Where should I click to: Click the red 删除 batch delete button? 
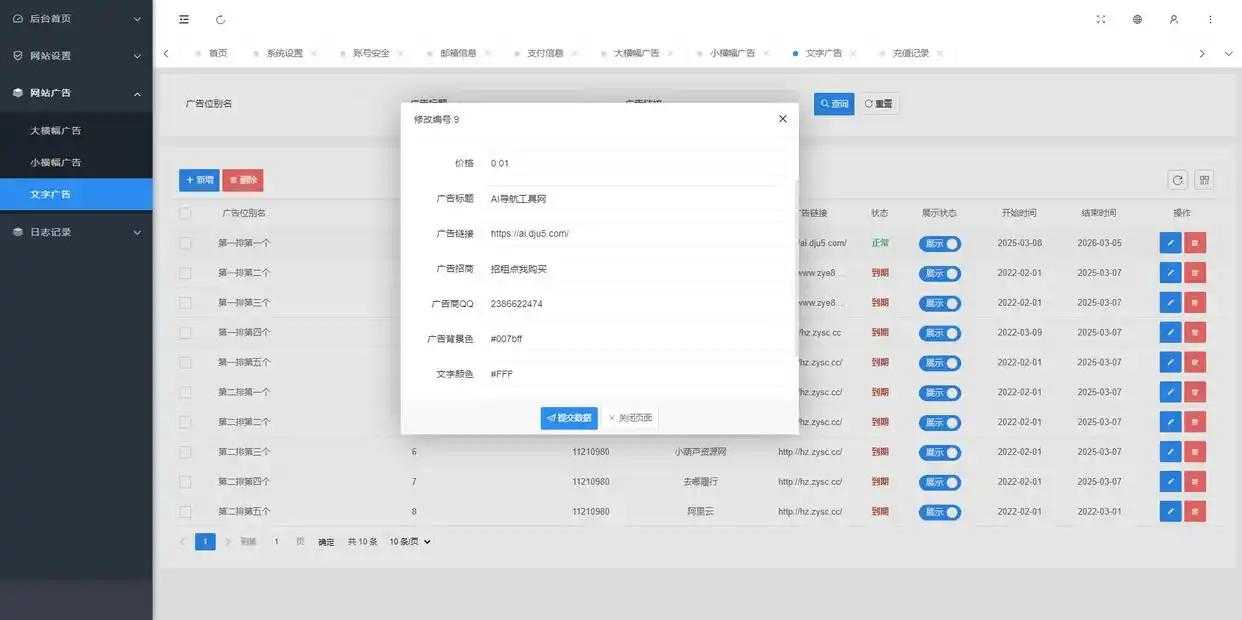point(243,180)
